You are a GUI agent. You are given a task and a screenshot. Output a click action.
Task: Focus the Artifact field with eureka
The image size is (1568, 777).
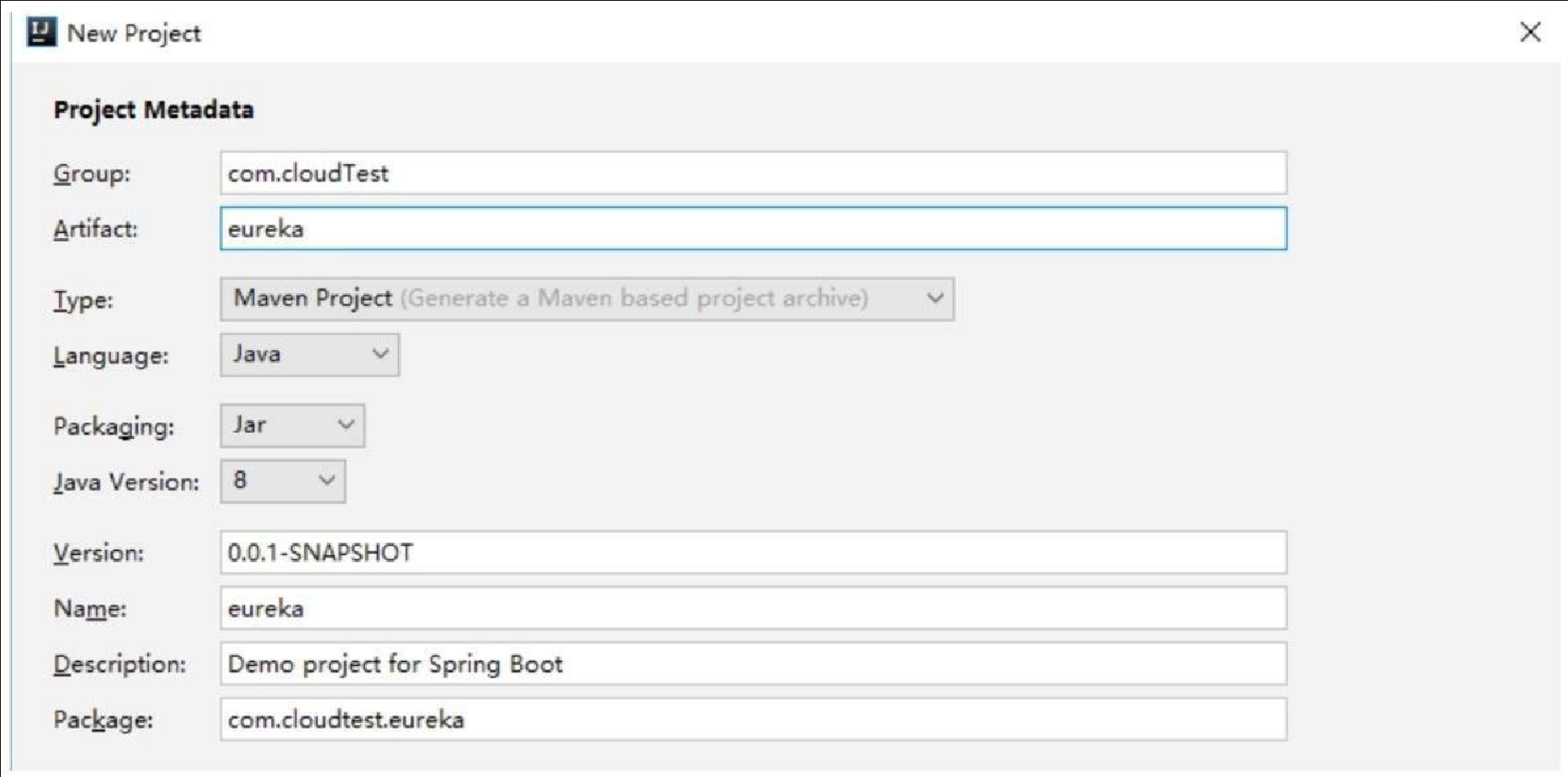tap(753, 229)
